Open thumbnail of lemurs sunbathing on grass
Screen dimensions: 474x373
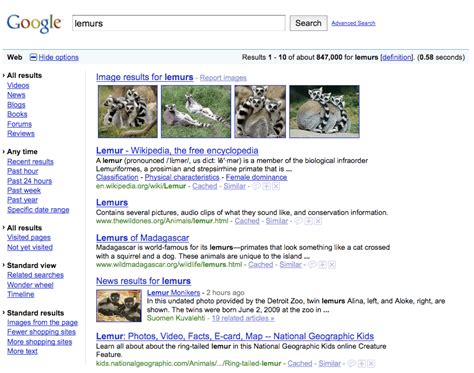click(x=196, y=111)
